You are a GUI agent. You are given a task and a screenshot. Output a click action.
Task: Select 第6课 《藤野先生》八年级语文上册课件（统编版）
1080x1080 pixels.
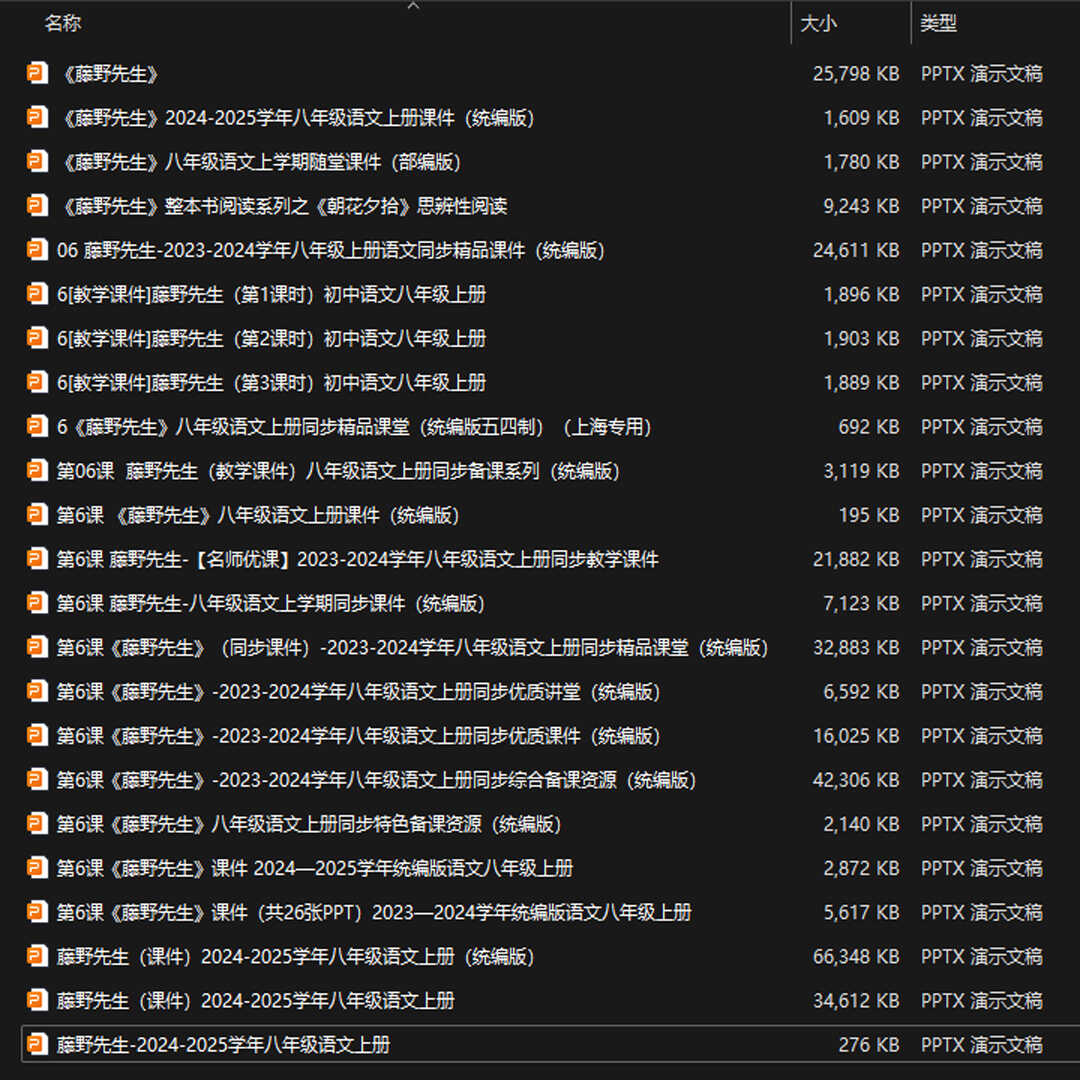[260, 515]
